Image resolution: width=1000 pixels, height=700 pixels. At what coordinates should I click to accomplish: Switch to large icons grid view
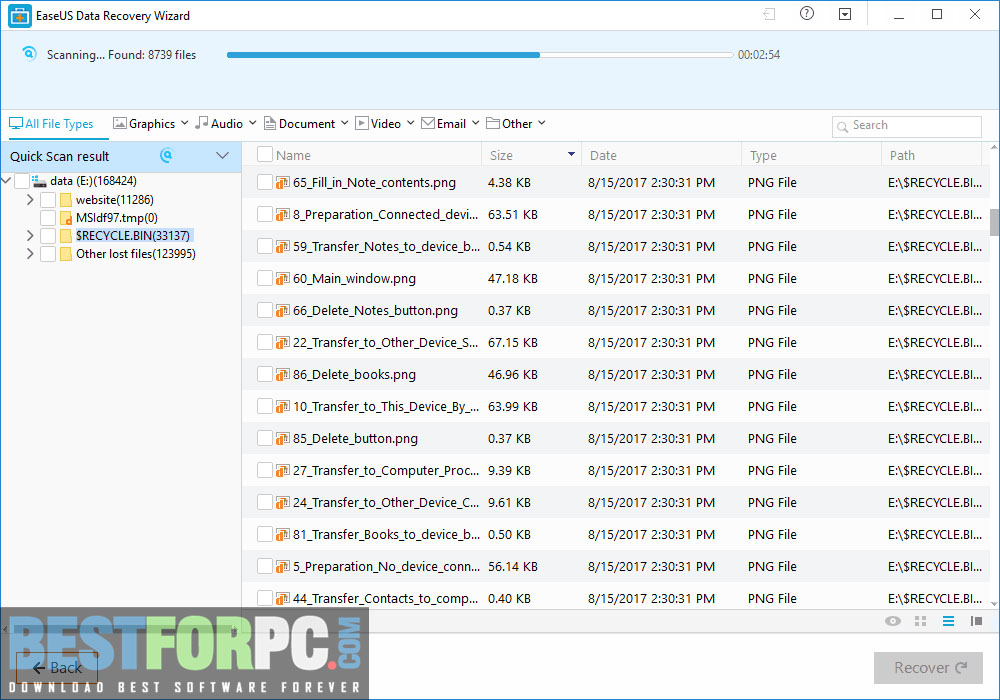[x=920, y=621]
